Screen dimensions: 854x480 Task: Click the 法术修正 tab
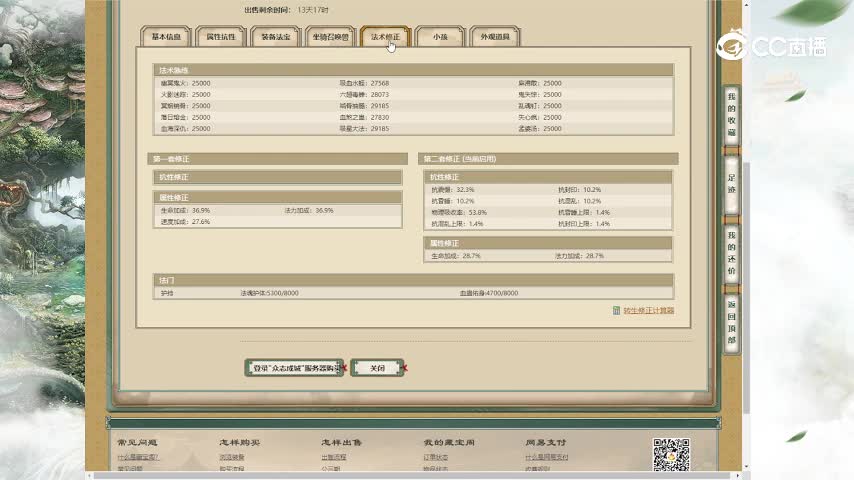[x=386, y=37]
